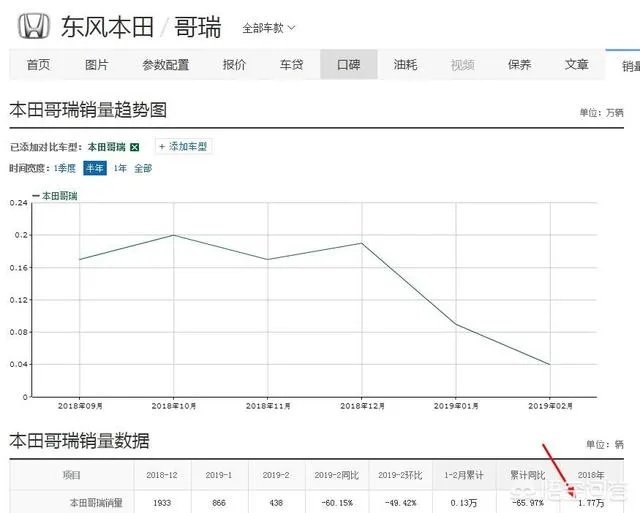The height and width of the screenshot is (513, 640).
Task: Click the -49.42% table cell
Action: (400, 503)
